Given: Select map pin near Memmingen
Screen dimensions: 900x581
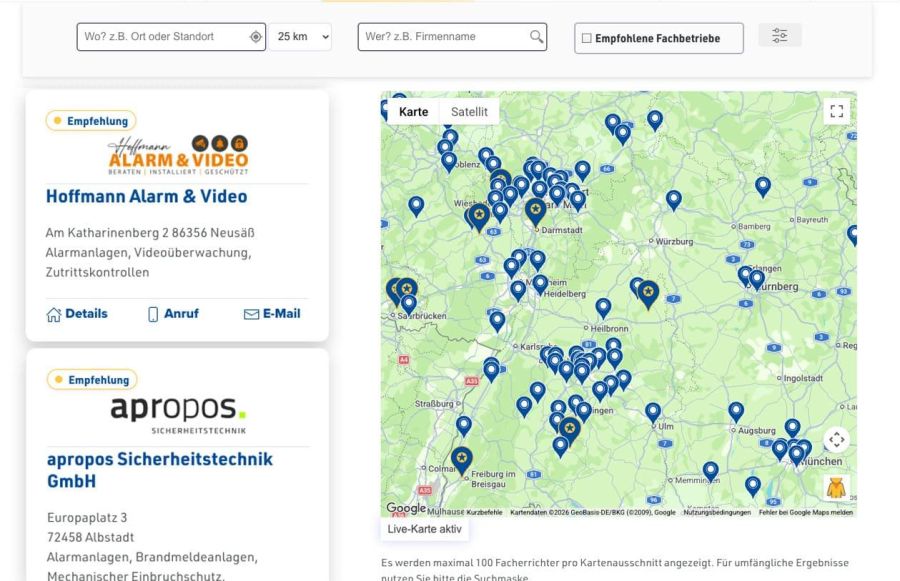Looking at the screenshot, I should [711, 471].
